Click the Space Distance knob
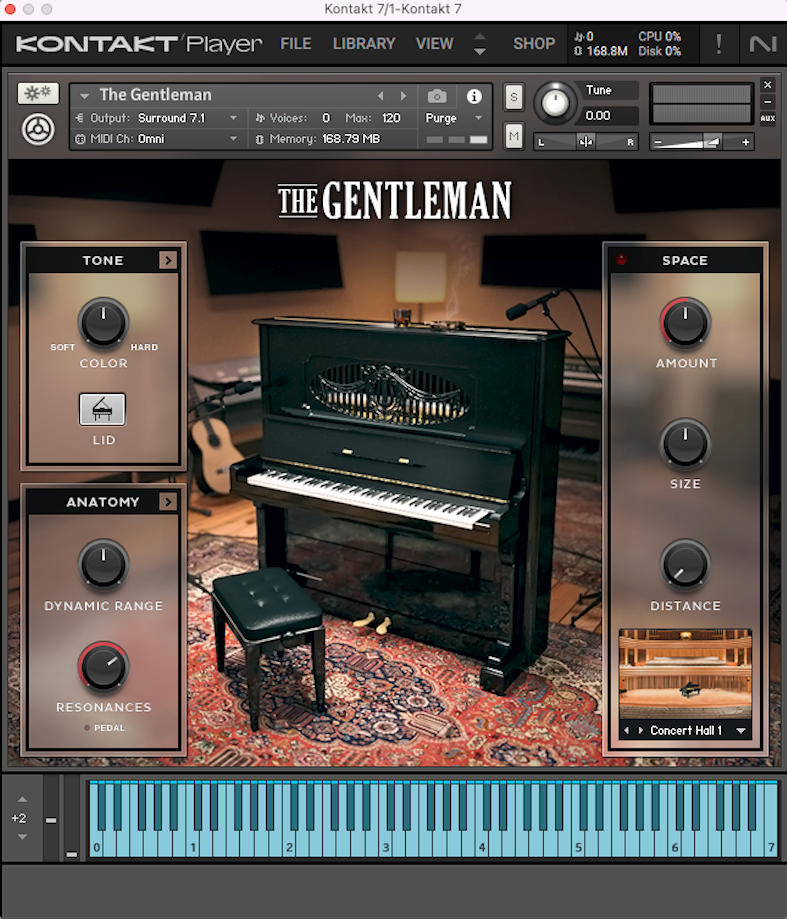The height and width of the screenshot is (919, 787). tap(685, 564)
